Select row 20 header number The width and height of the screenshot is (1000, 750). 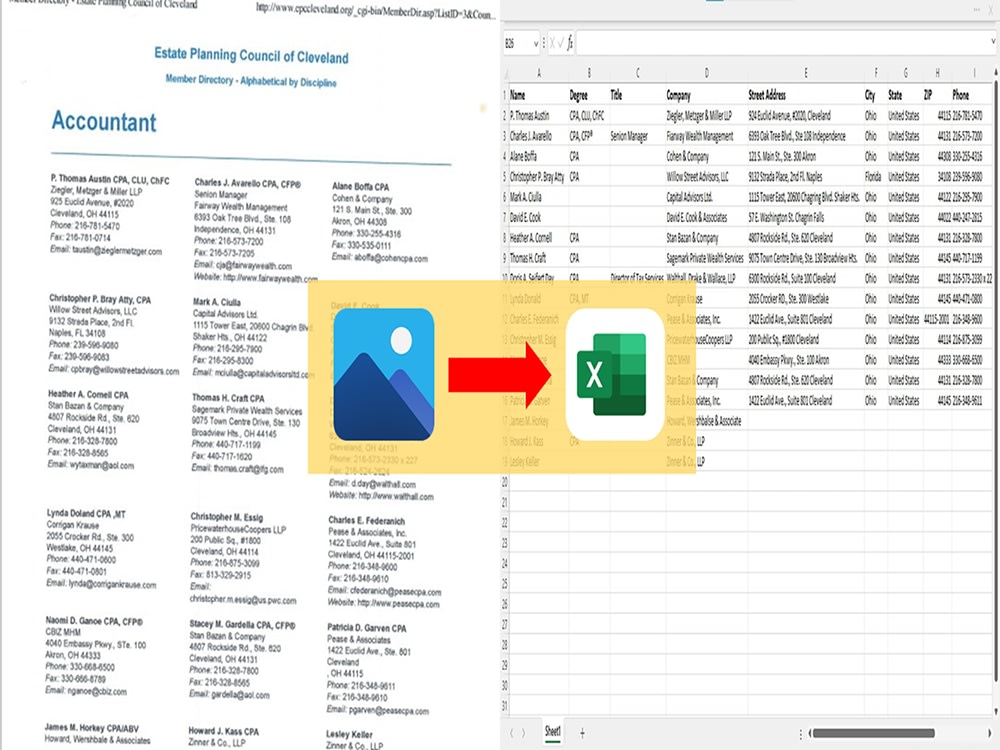[504, 482]
